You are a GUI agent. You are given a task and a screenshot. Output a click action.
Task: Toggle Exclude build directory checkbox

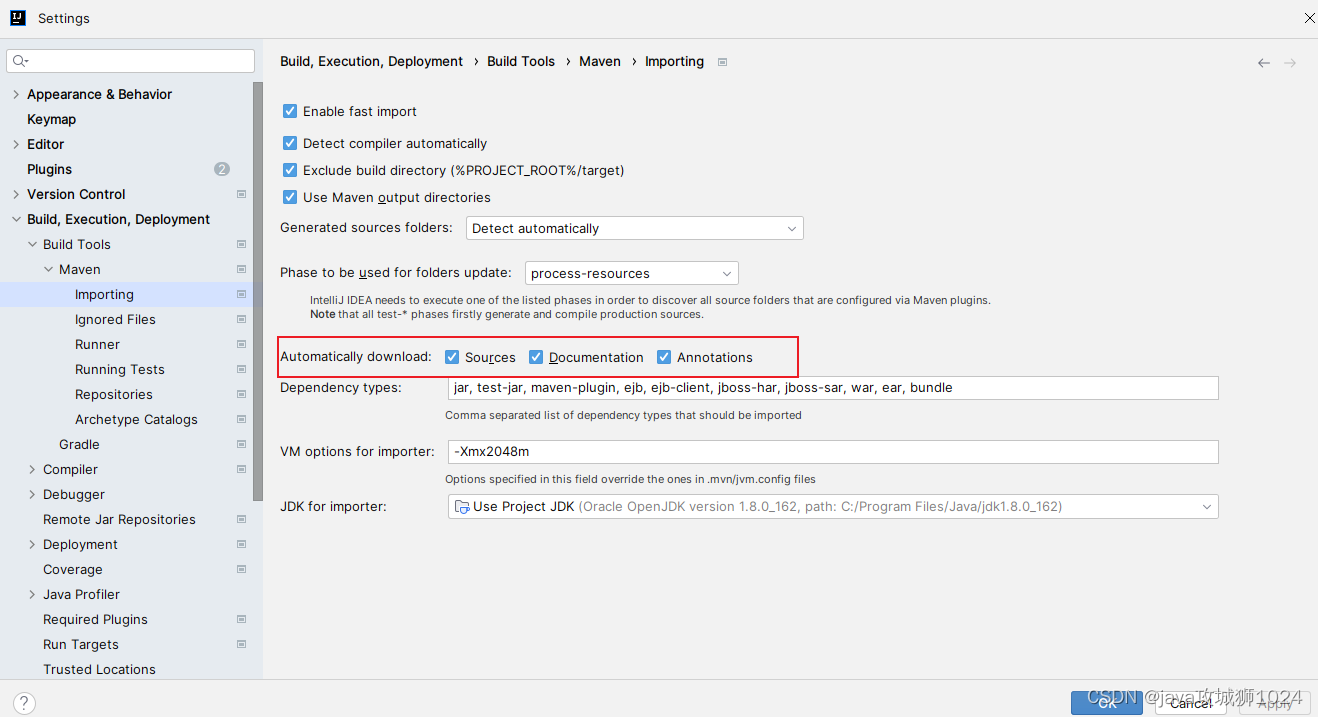pos(290,170)
